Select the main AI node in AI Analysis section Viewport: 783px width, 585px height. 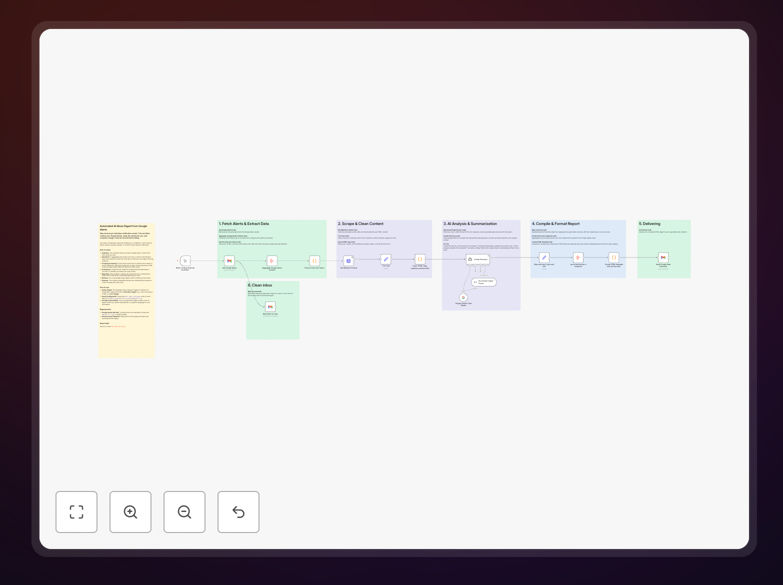point(478,259)
